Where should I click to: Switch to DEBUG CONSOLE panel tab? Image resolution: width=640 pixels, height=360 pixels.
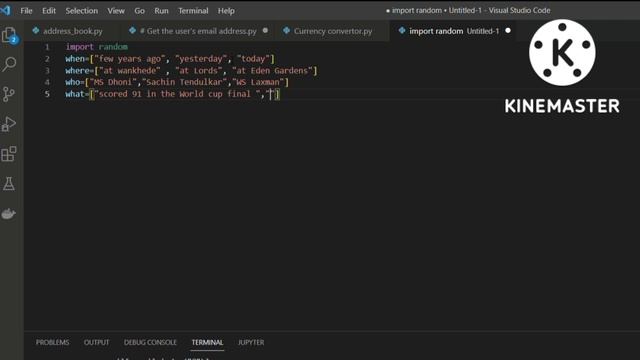pyautogui.click(x=150, y=342)
